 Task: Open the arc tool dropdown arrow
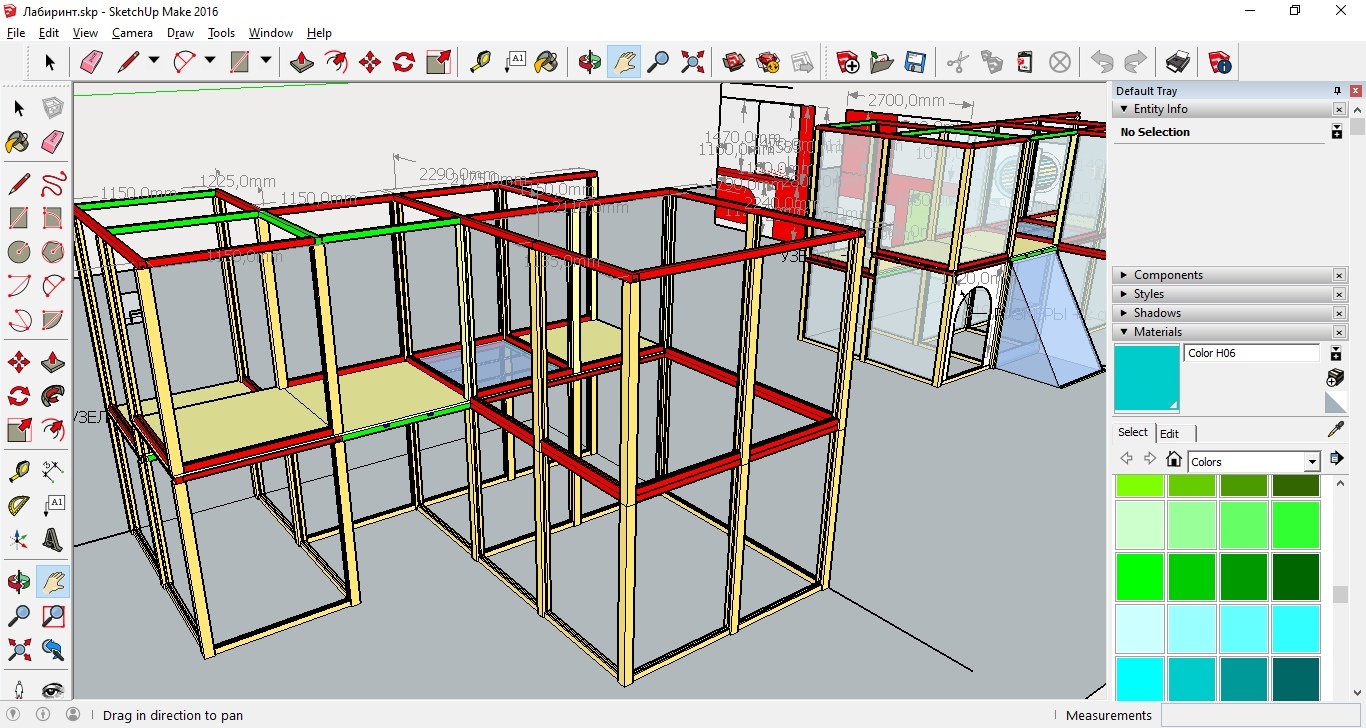tap(210, 61)
